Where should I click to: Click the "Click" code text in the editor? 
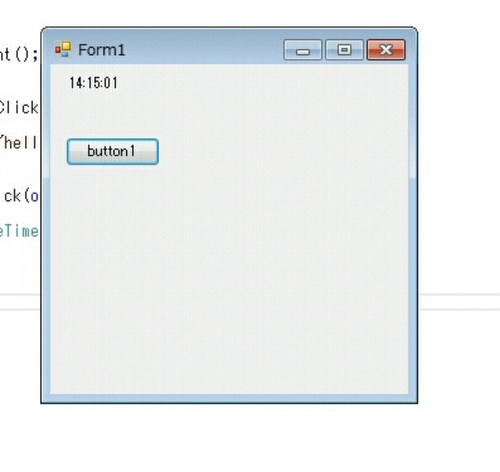point(19,108)
